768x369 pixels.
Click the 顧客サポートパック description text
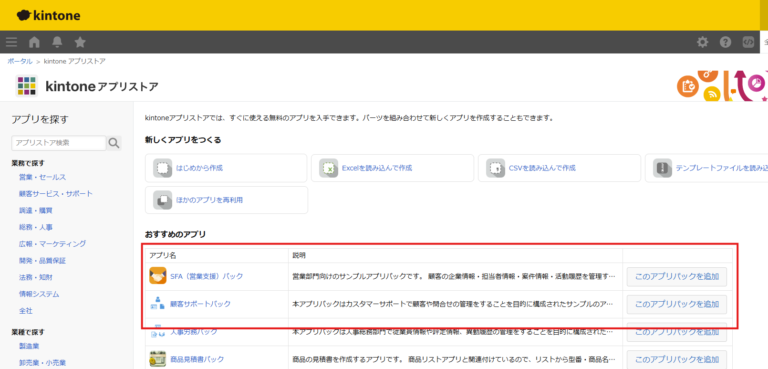coord(453,304)
